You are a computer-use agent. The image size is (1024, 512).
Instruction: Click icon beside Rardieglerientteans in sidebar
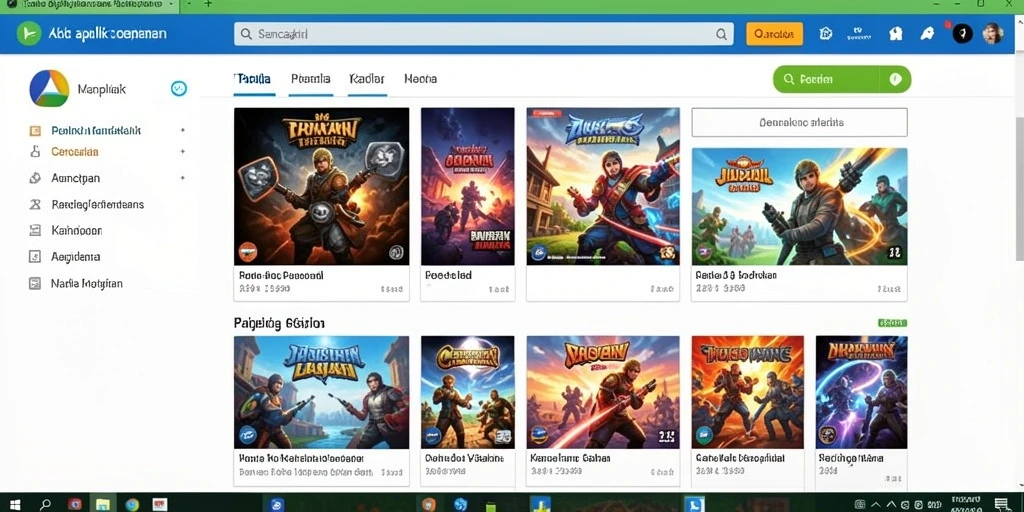click(x=35, y=204)
